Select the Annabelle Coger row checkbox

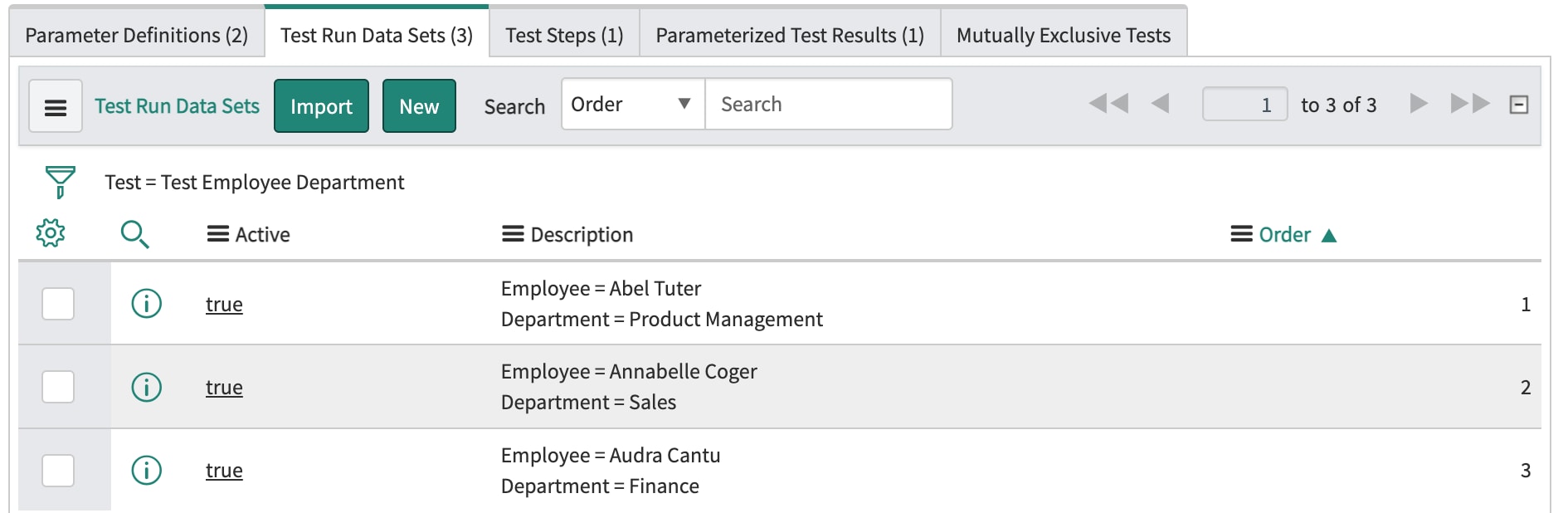pos(58,387)
